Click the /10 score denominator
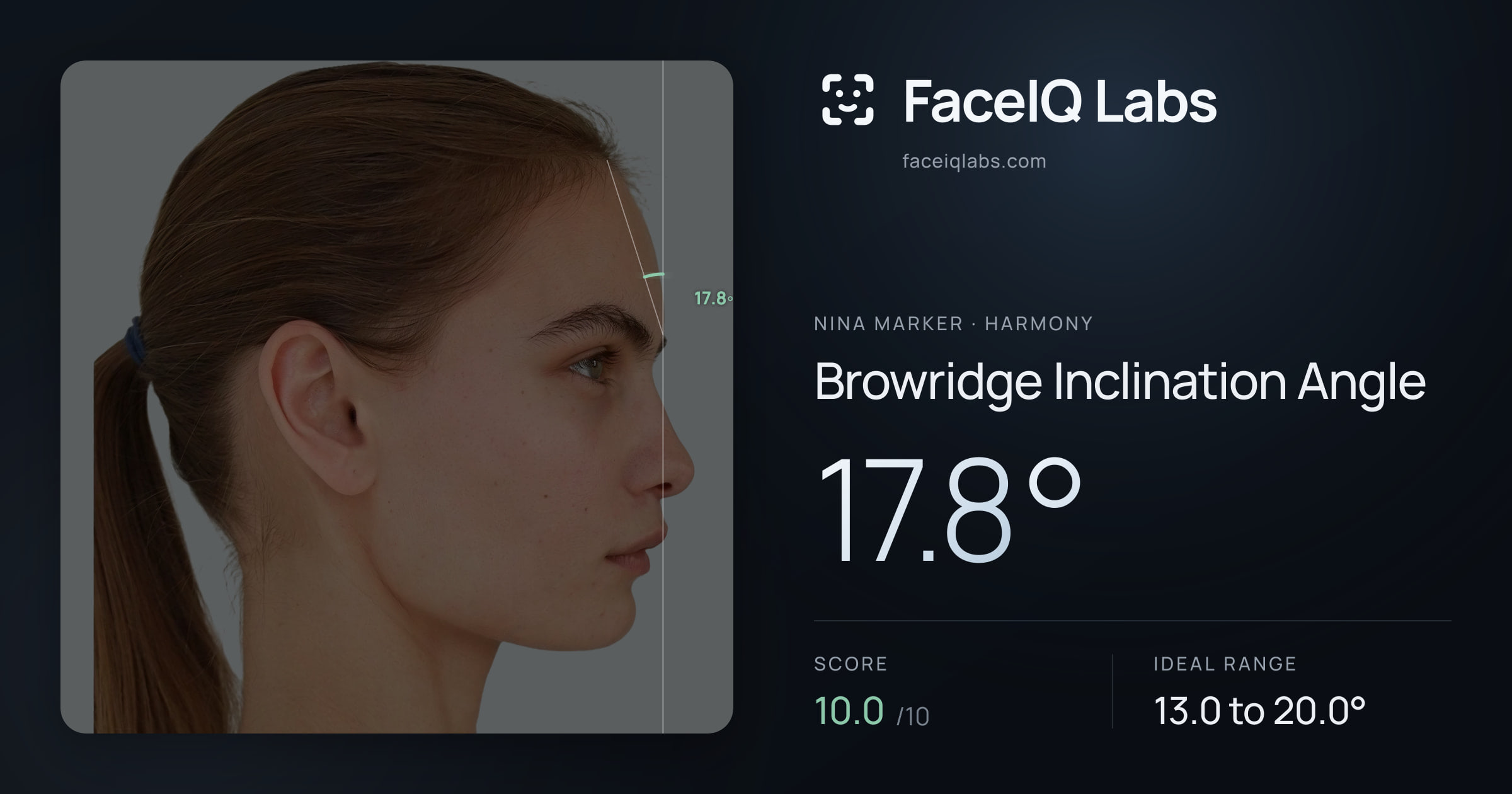 (913, 716)
